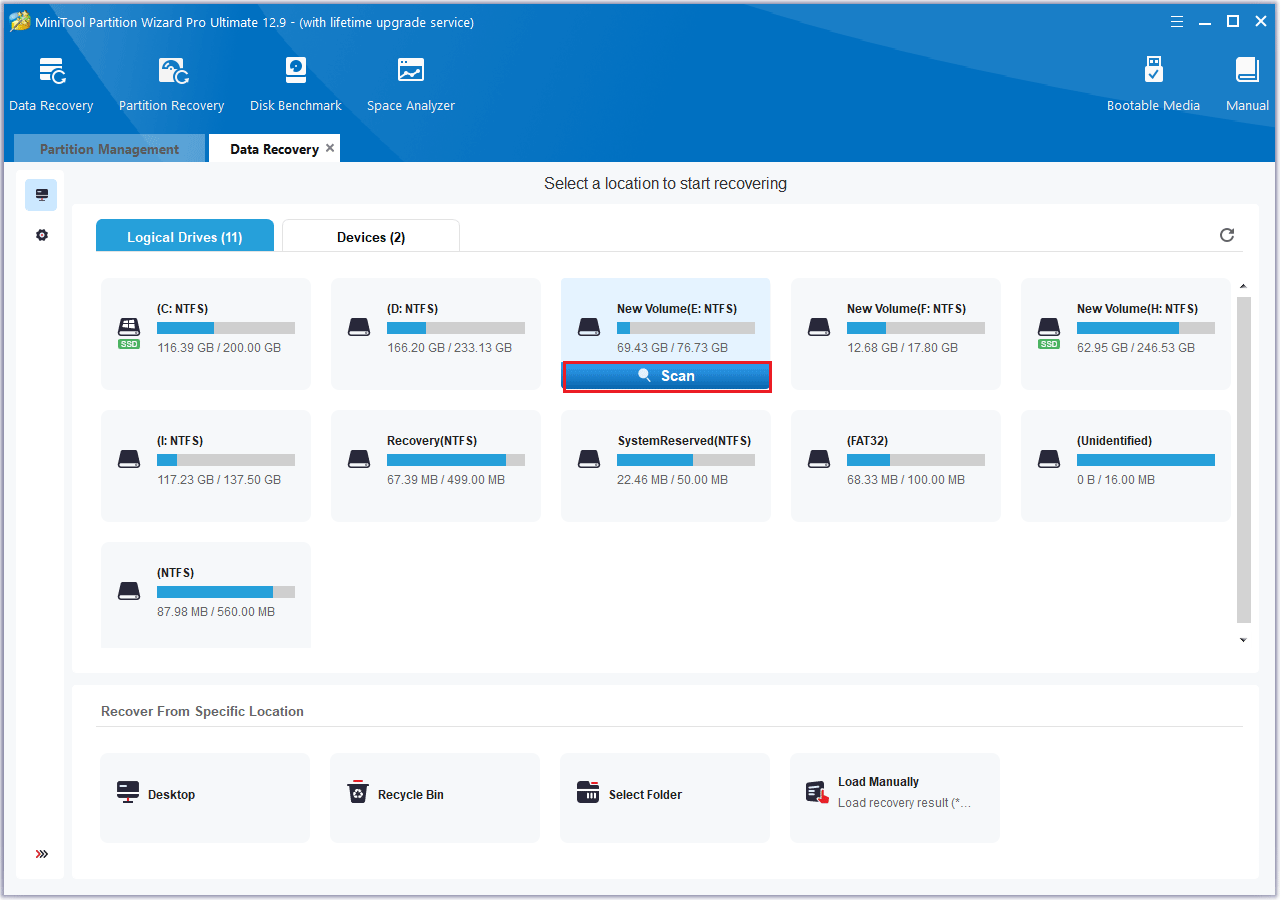The image size is (1282, 900).
Task: Open Load Manually recovery result
Action: pyautogui.click(x=895, y=798)
